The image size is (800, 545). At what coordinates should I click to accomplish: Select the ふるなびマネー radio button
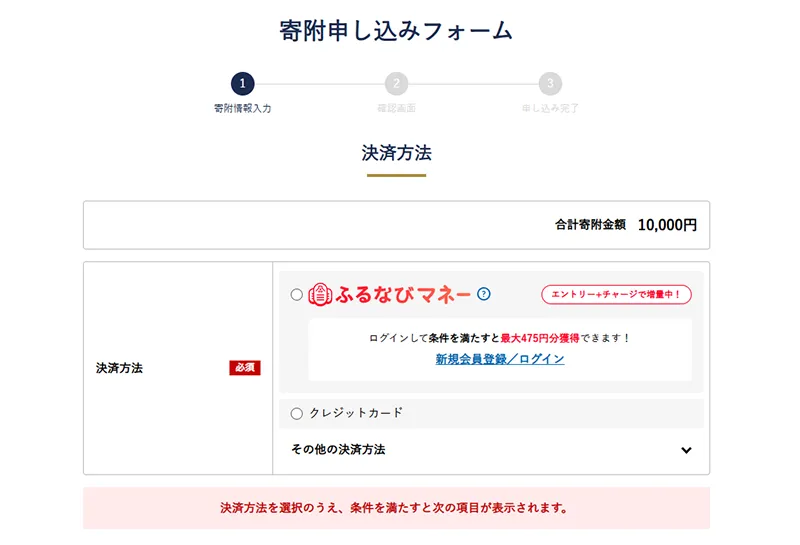(296, 294)
